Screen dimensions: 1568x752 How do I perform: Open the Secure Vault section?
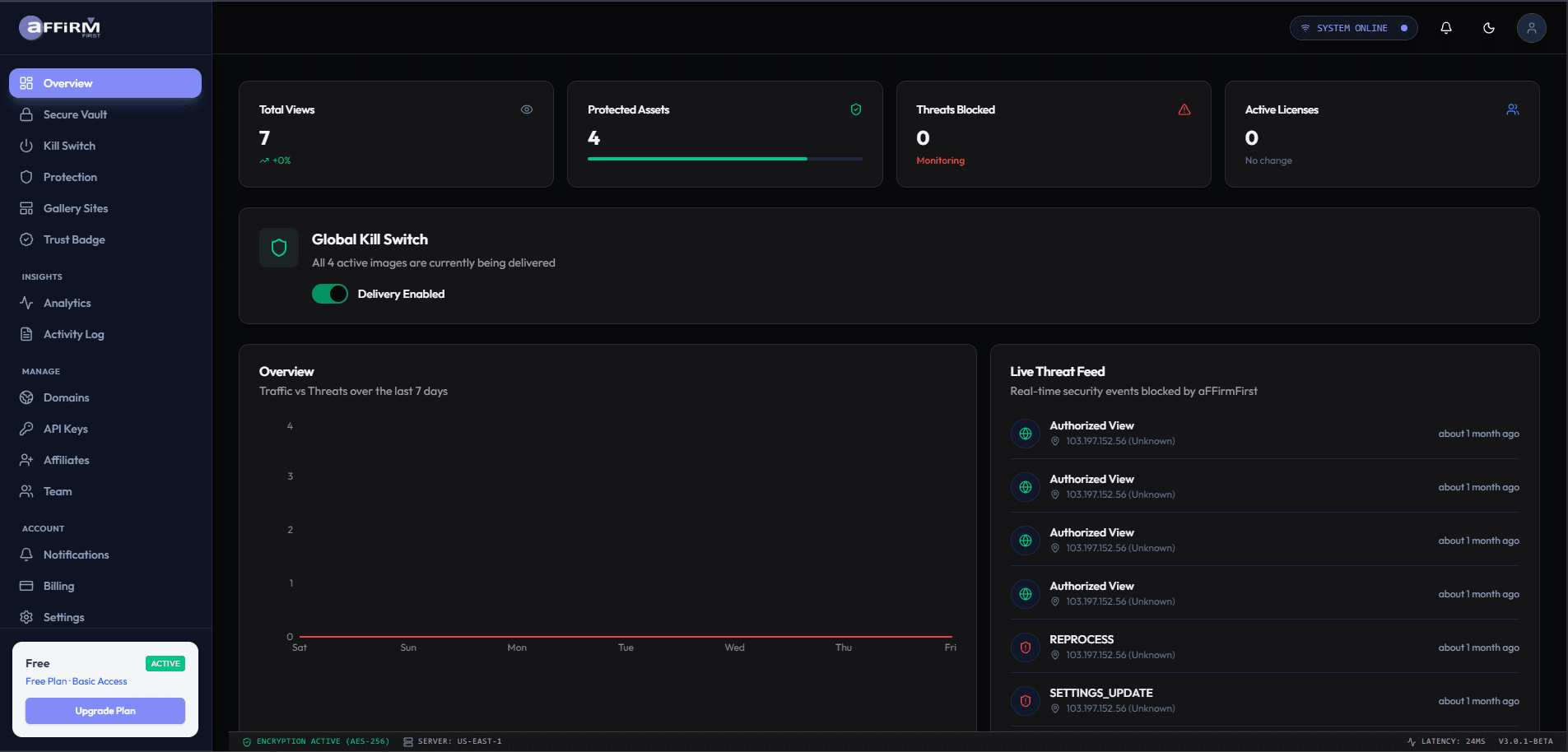tap(74, 114)
